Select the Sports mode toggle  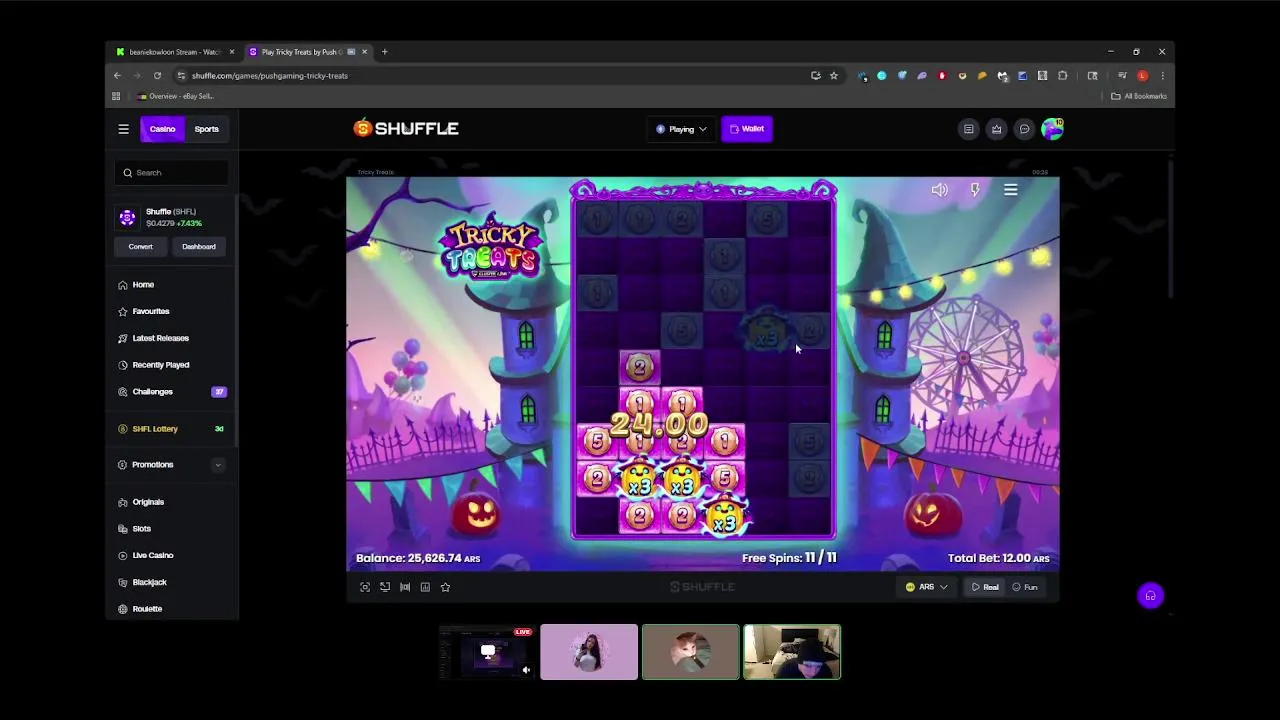click(206, 129)
